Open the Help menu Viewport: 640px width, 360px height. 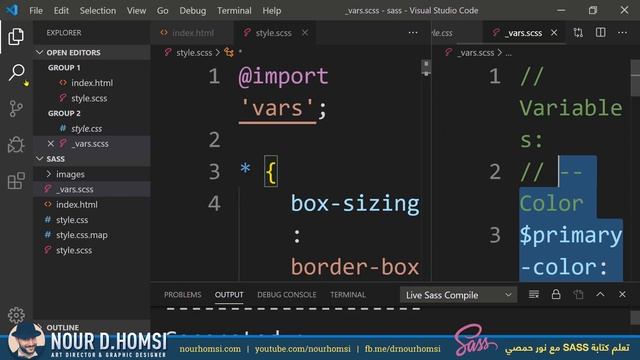point(271,11)
